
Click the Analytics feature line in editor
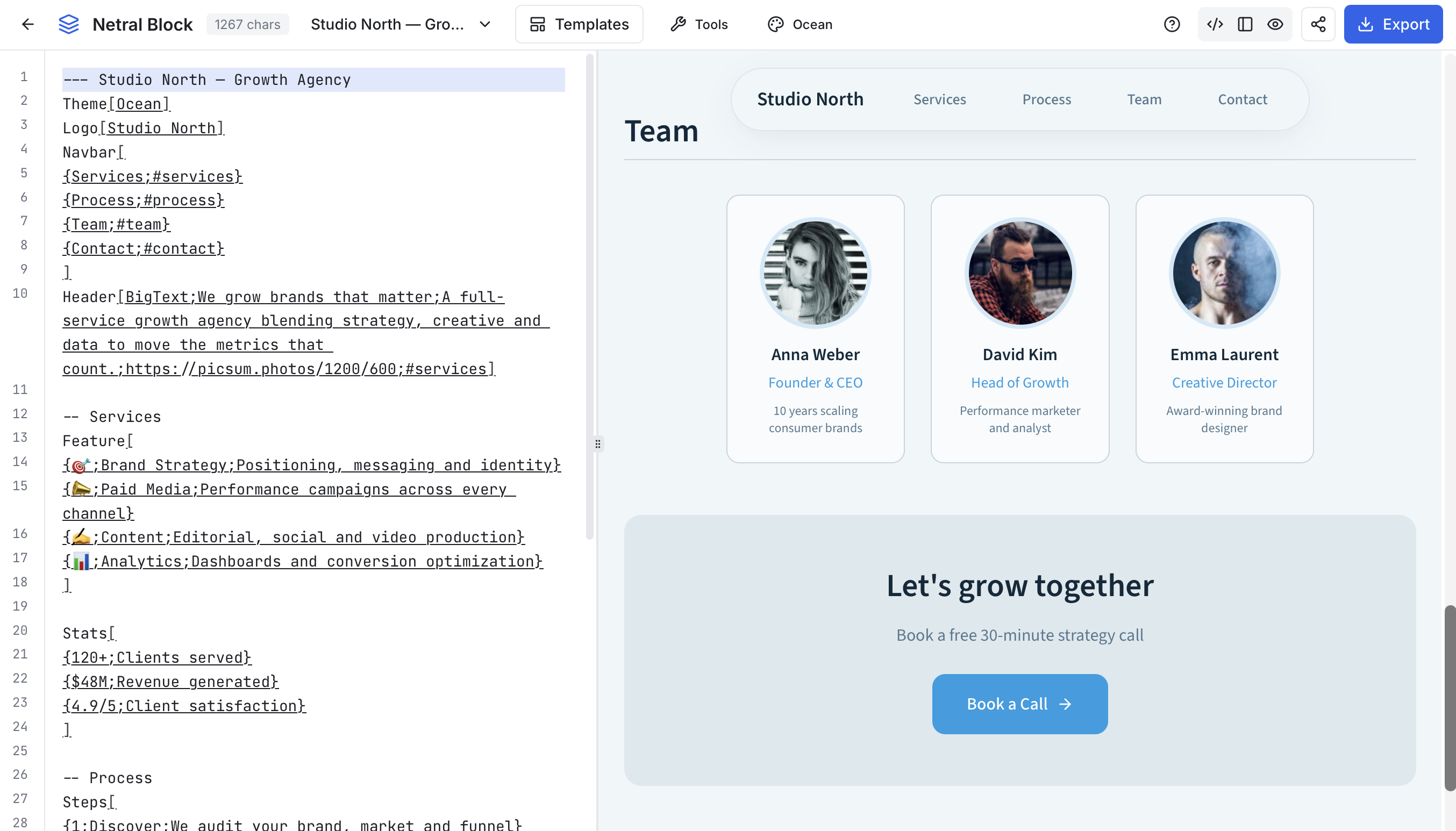(303, 561)
